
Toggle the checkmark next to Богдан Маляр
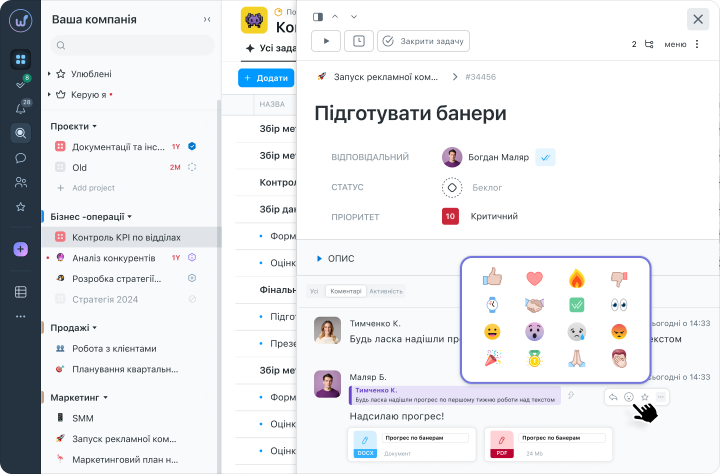pos(546,157)
